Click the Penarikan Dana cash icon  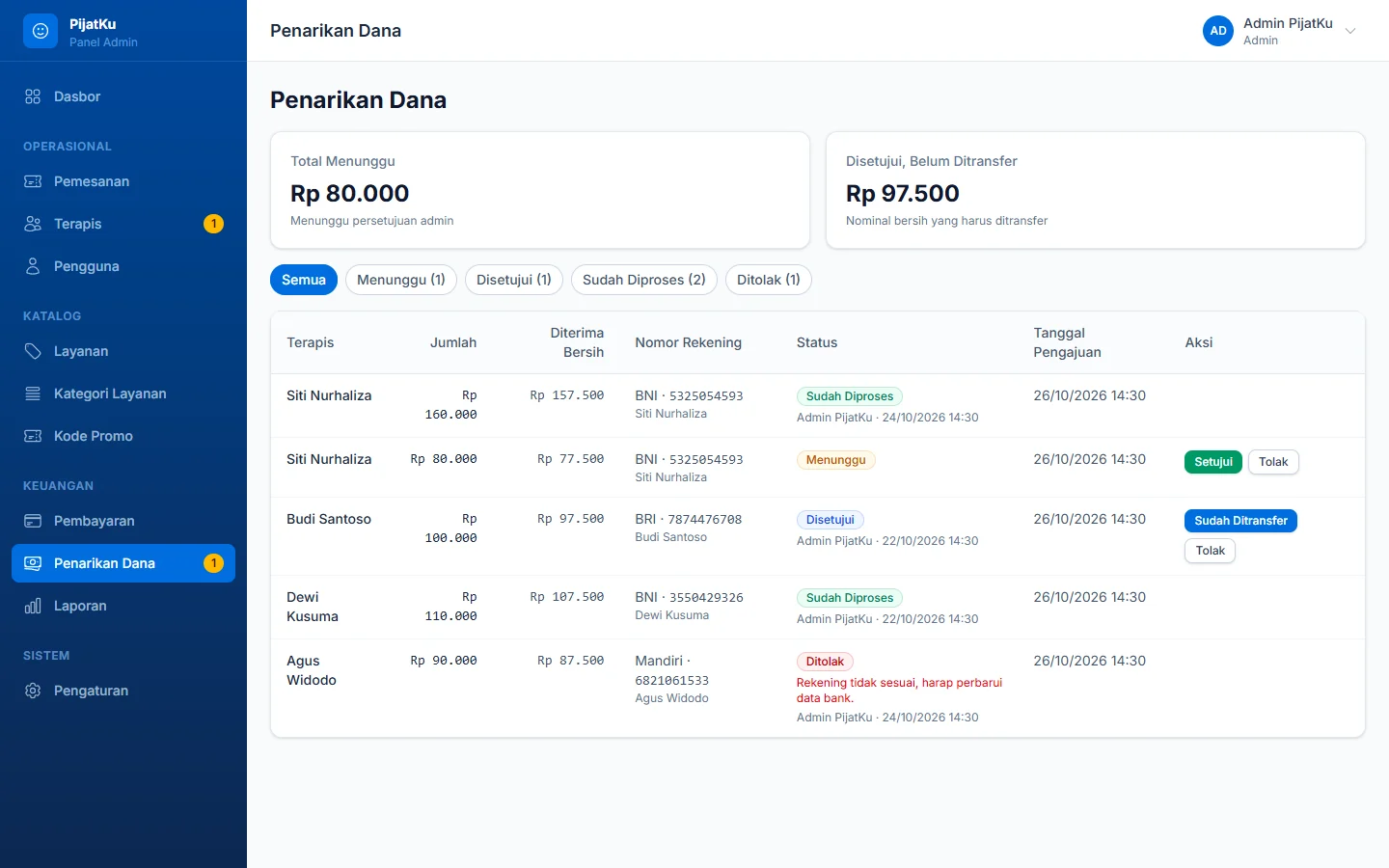point(33,563)
